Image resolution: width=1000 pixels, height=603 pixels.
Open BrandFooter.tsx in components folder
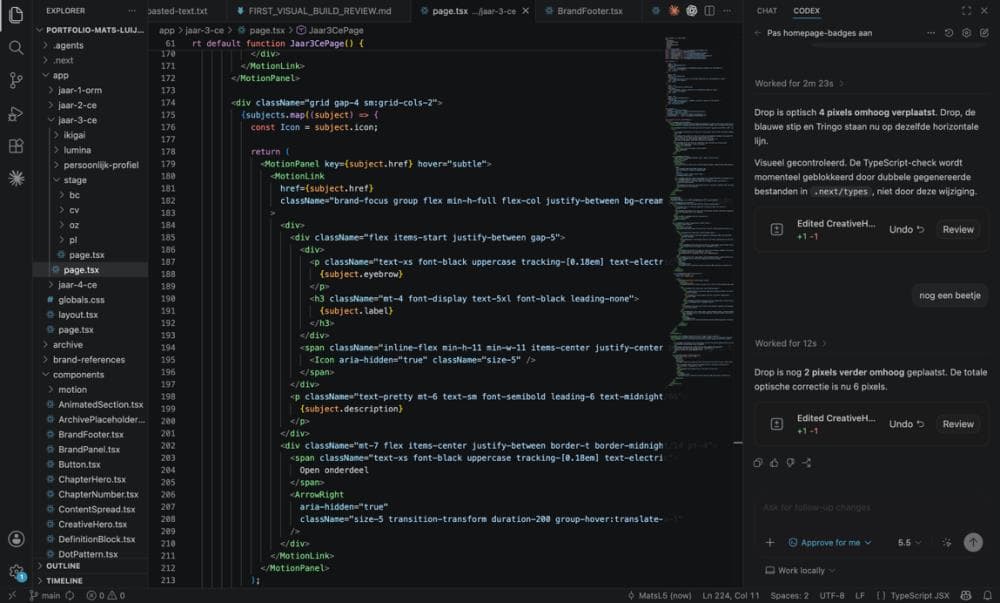pos(91,434)
